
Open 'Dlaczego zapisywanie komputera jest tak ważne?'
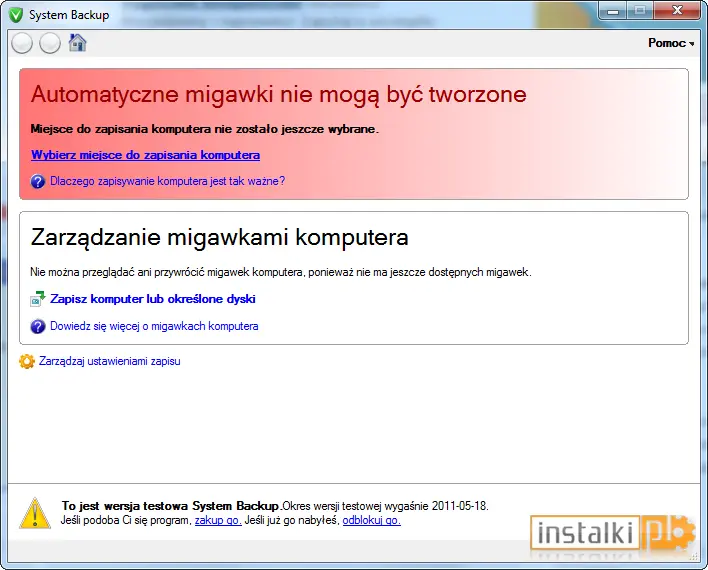tap(168, 181)
